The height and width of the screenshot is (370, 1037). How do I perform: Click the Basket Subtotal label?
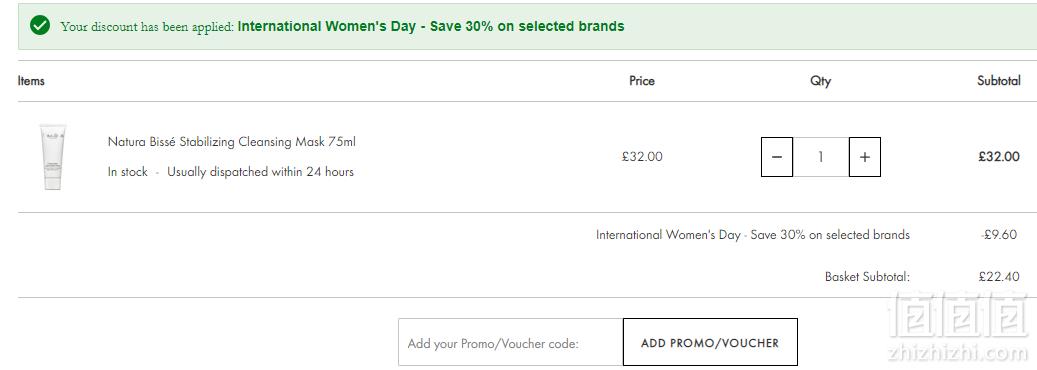[867, 277]
